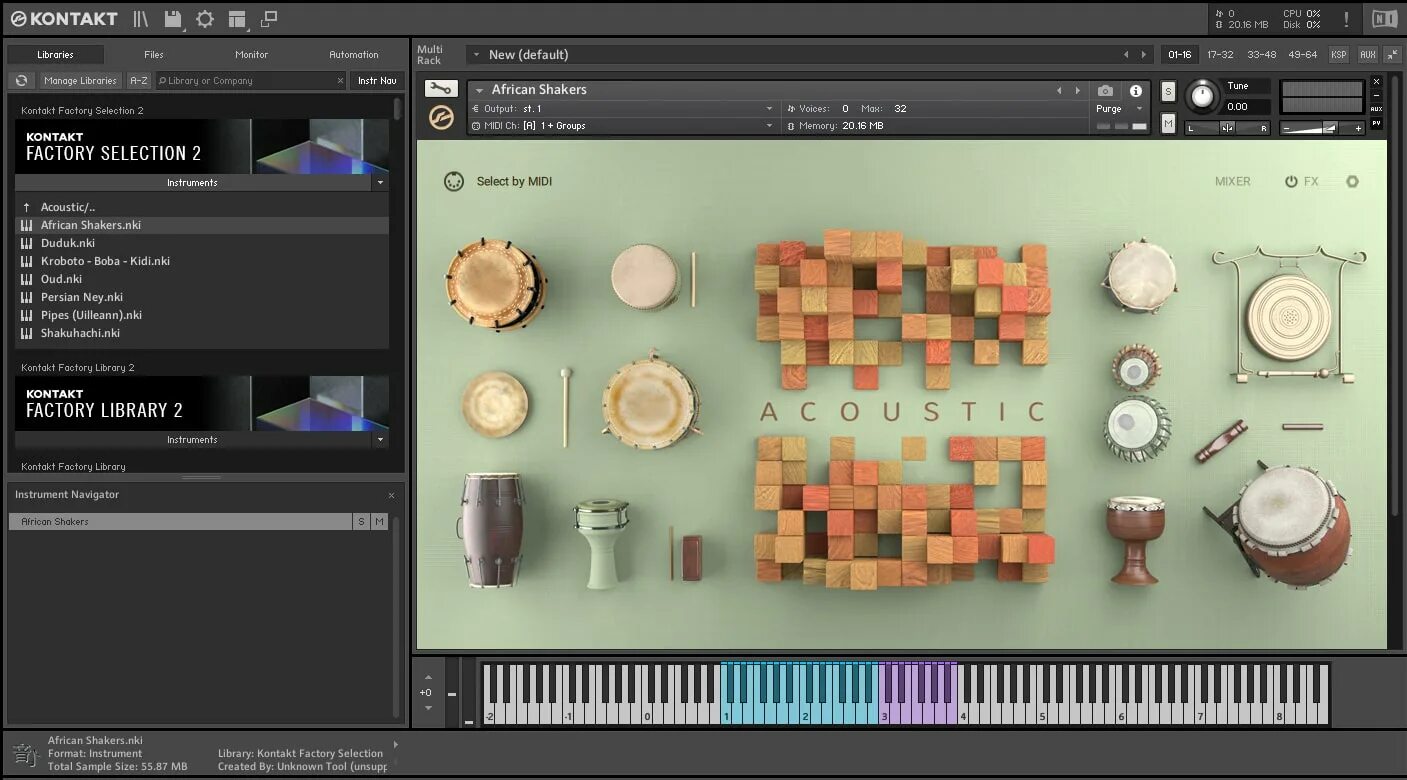
Task: Switch to Monitor tab
Action: point(251,54)
